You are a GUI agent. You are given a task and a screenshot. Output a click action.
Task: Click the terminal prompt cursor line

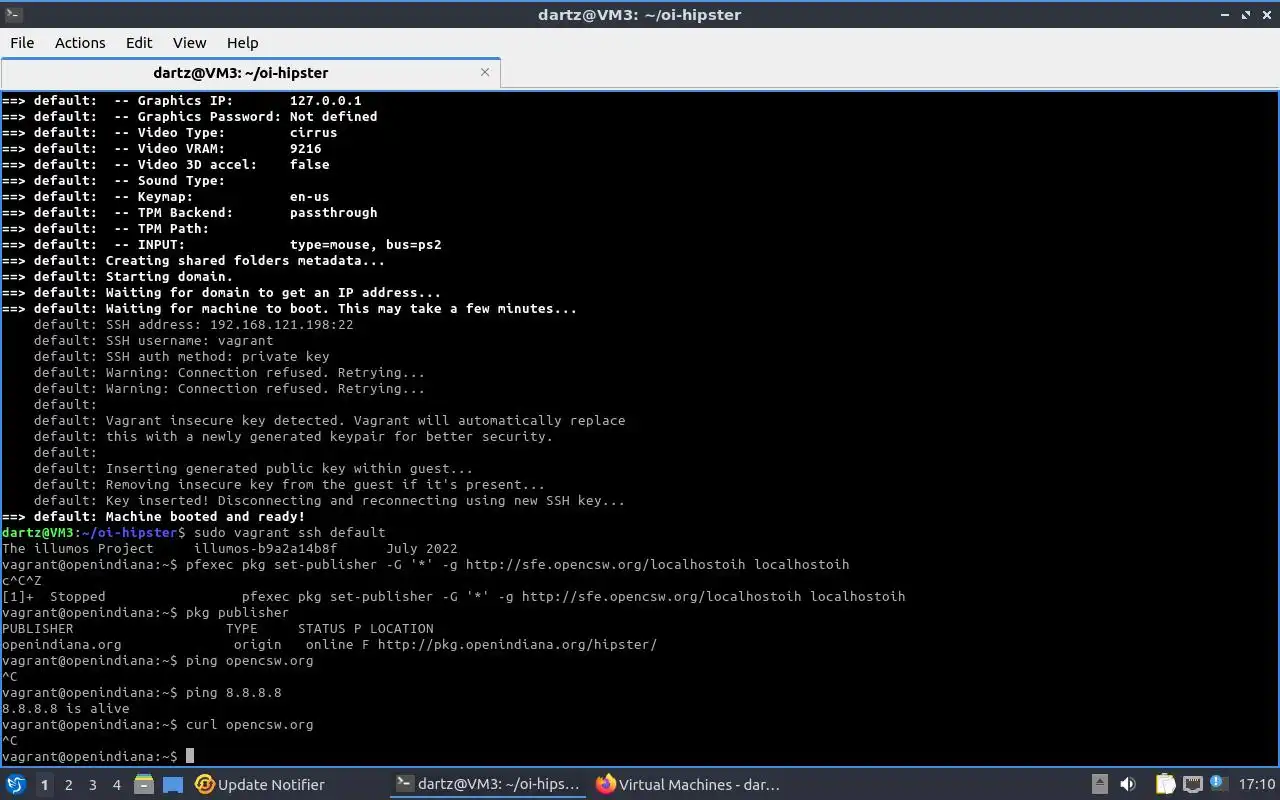click(x=96, y=756)
